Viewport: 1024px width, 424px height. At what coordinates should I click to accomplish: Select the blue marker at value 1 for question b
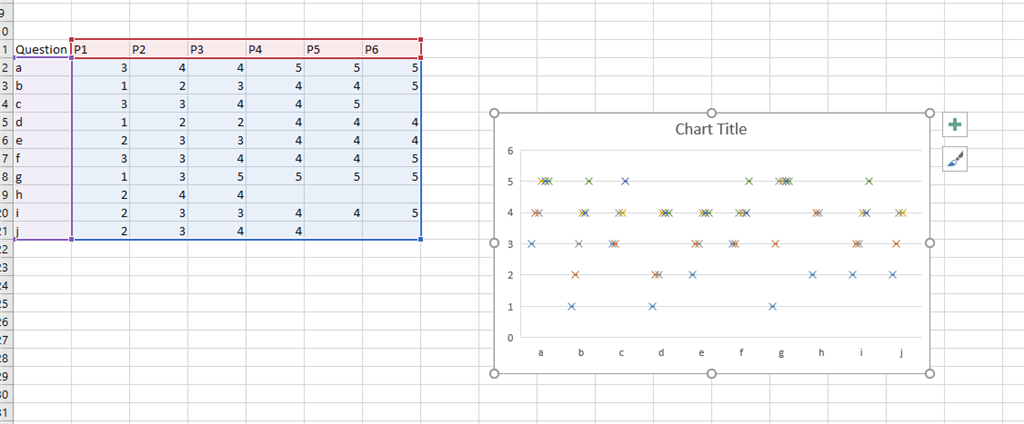(571, 306)
